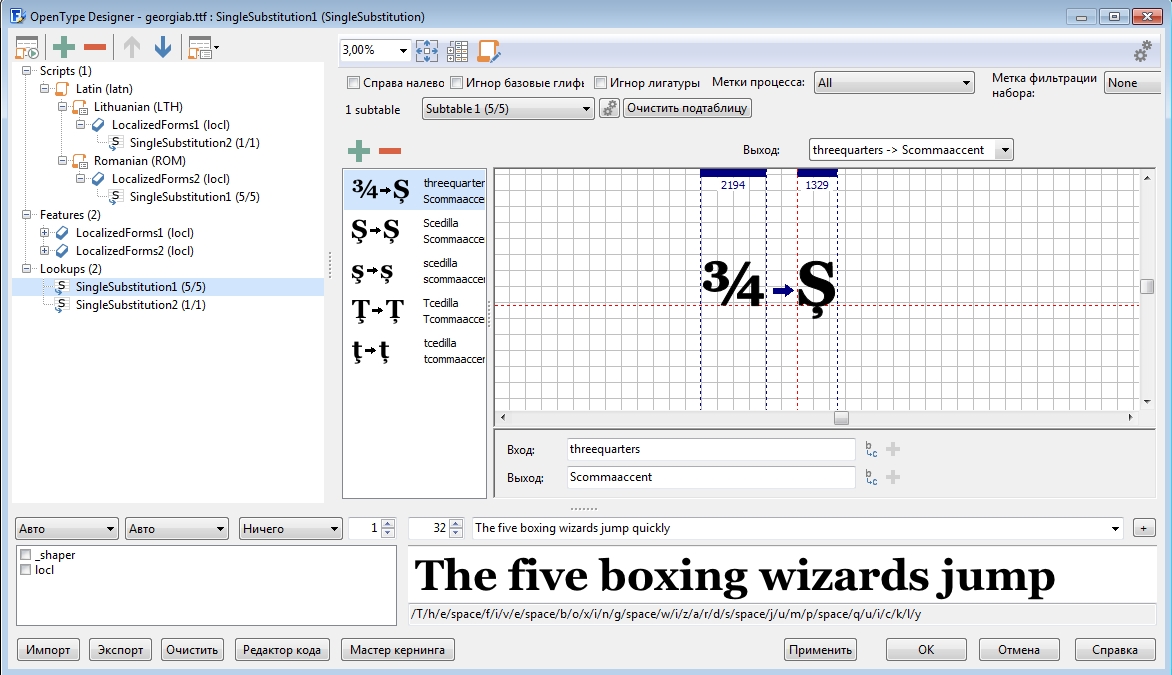Remove substitution with red minus
The image size is (1172, 675).
(x=390, y=150)
